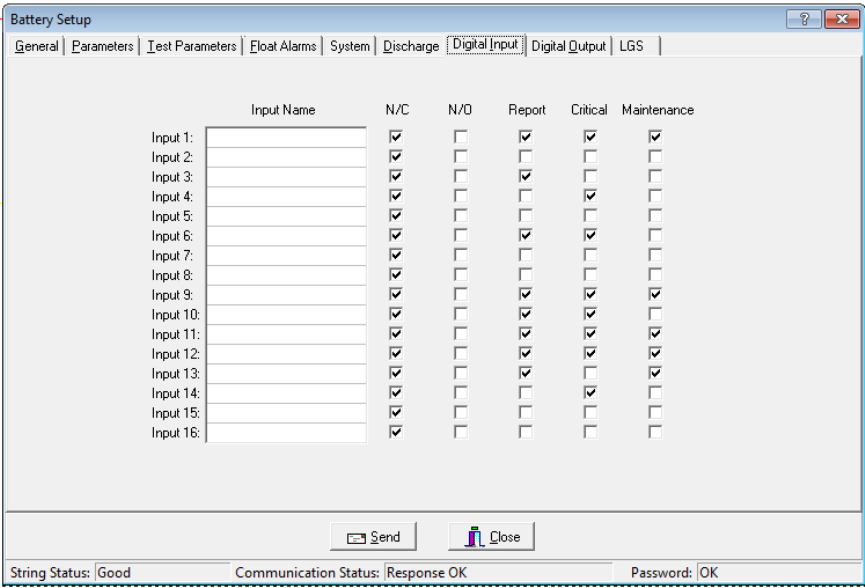Viewport: 865px width, 588px height.
Task: Uncheck Report for Input 1
Action: tap(526, 137)
